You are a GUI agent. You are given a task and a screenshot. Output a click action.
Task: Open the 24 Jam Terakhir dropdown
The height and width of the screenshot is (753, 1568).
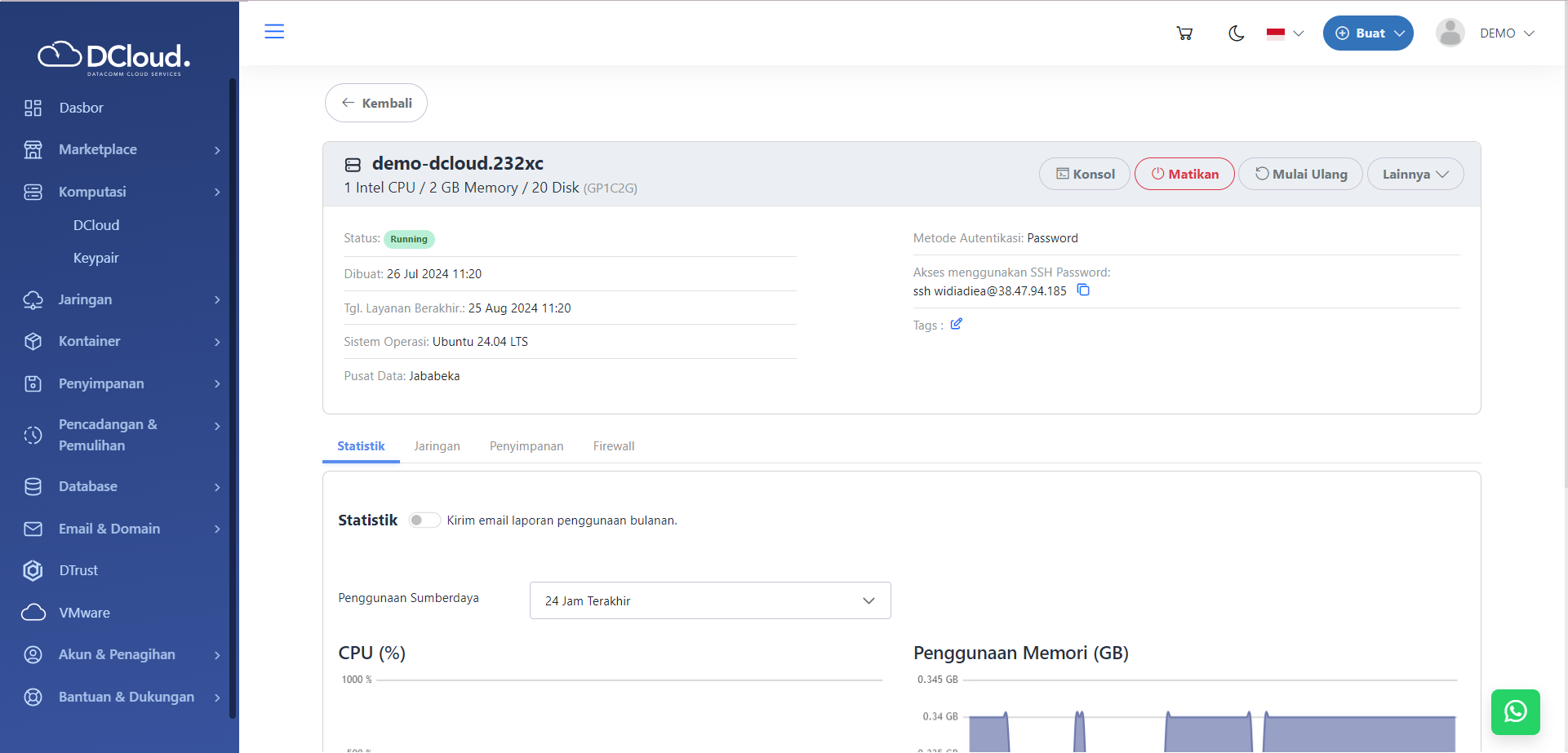pyautogui.click(x=709, y=600)
